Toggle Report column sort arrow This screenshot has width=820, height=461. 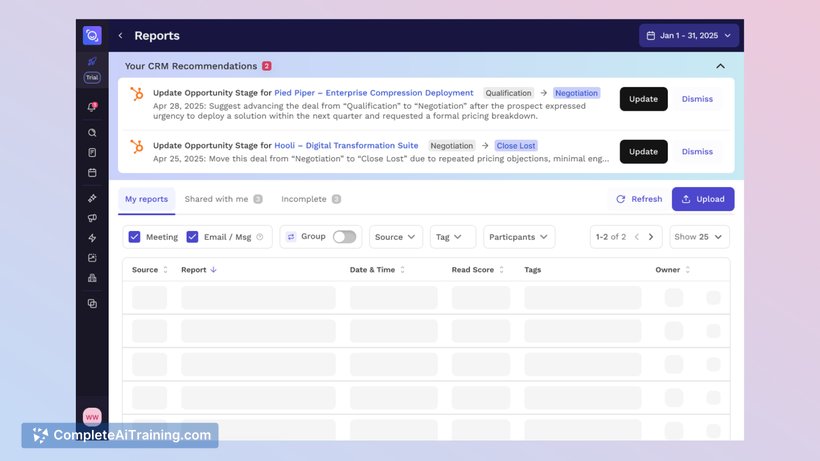tap(213, 270)
